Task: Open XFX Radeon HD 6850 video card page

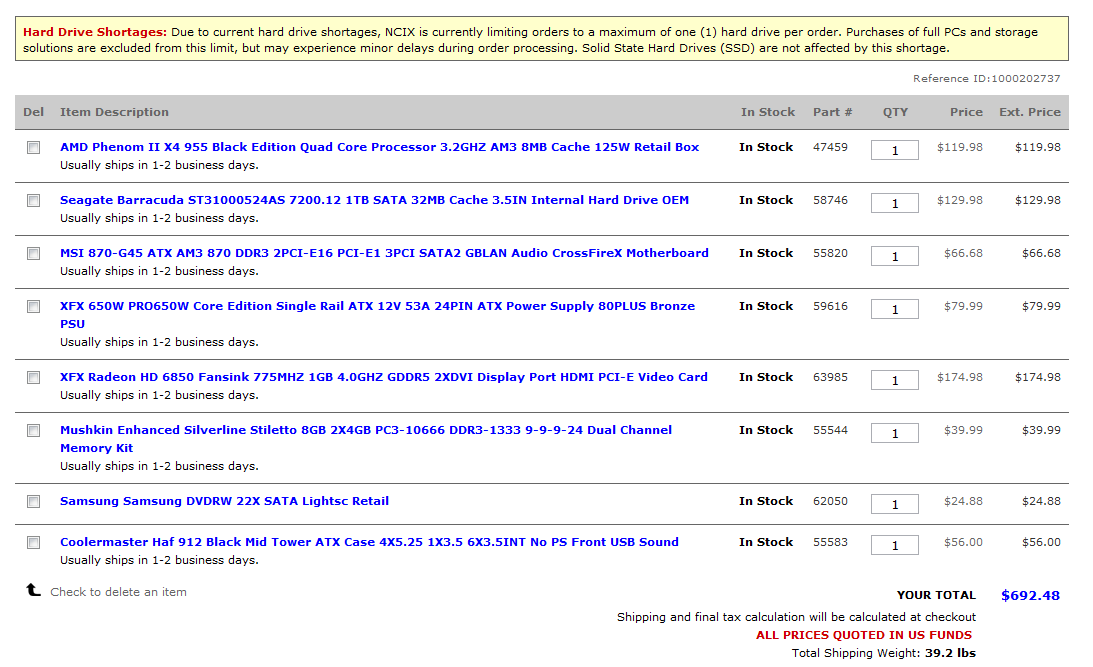Action: [x=383, y=377]
